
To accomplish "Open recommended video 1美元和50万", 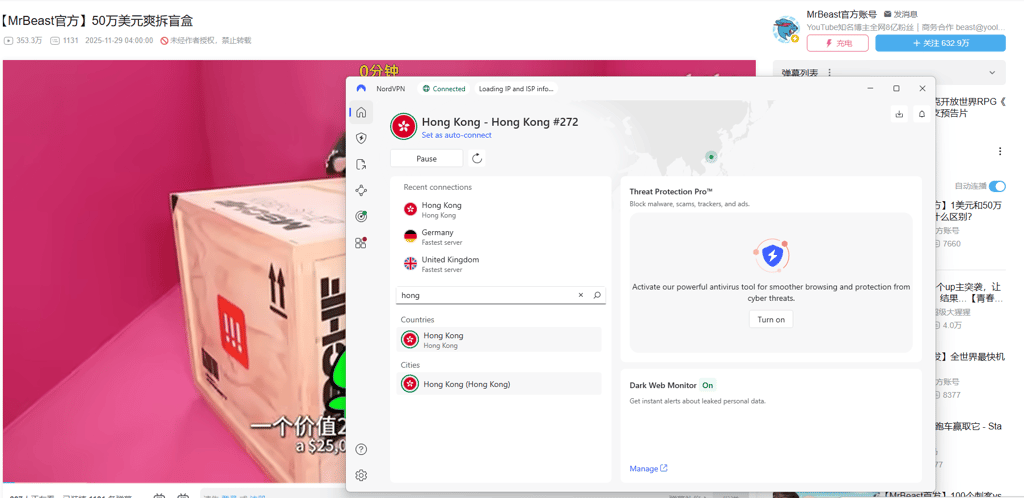I will (970, 211).
